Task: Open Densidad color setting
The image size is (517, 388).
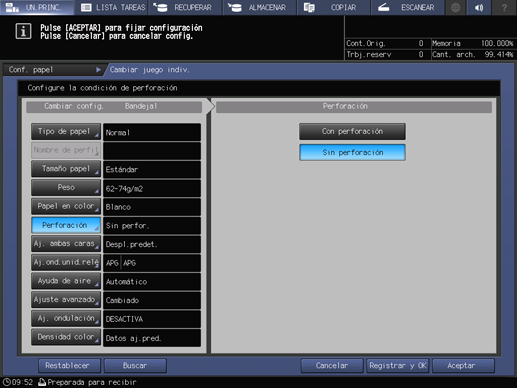Action: [x=66, y=337]
